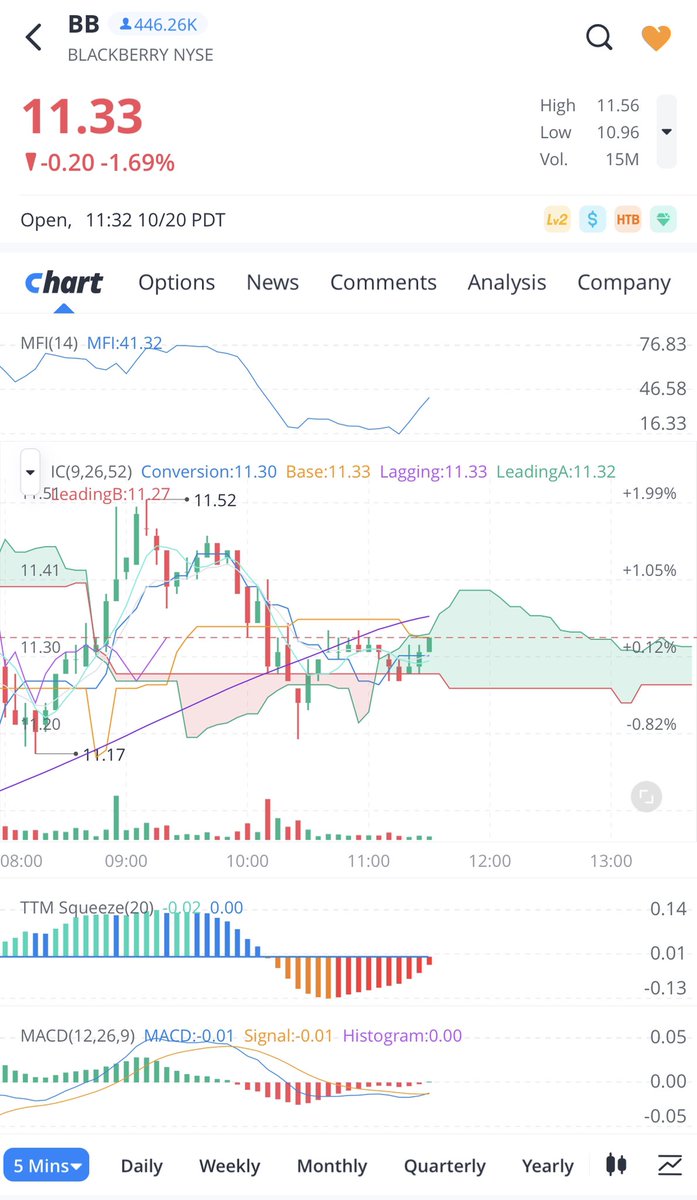Select the Yearly timeframe
This screenshot has height=1200, width=697.
tap(548, 1166)
